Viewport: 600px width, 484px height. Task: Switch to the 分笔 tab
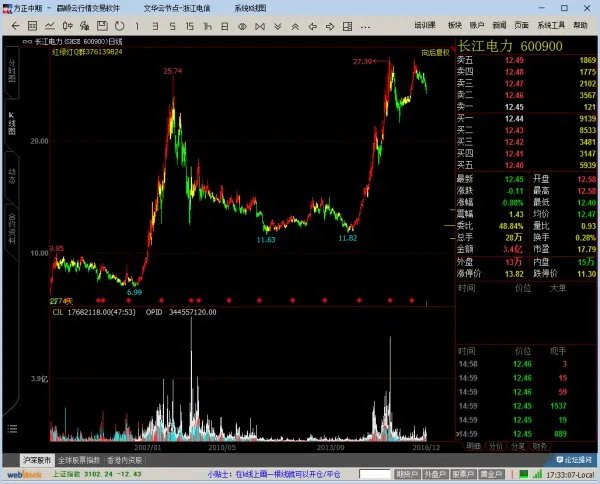coord(518,446)
